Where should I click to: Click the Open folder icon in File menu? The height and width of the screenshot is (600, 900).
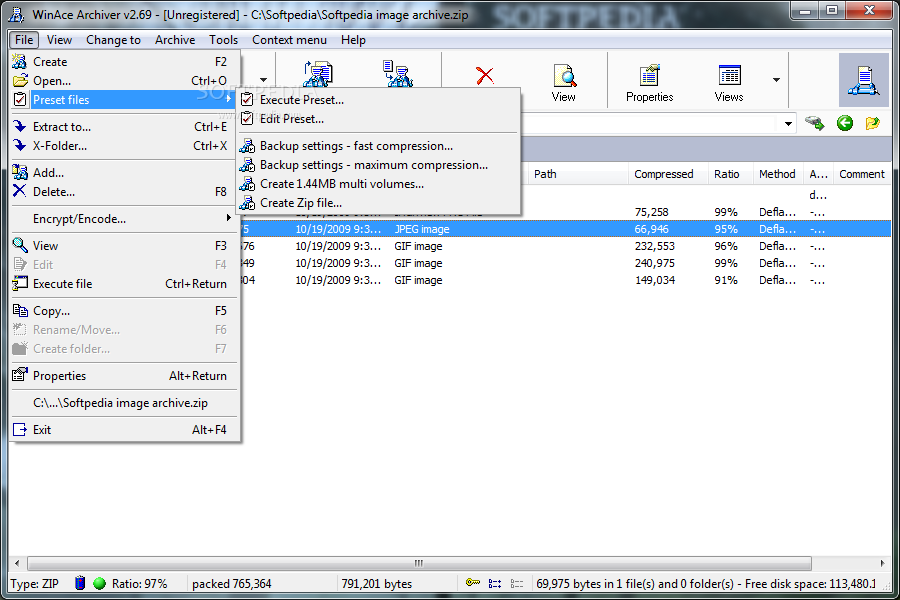point(20,80)
